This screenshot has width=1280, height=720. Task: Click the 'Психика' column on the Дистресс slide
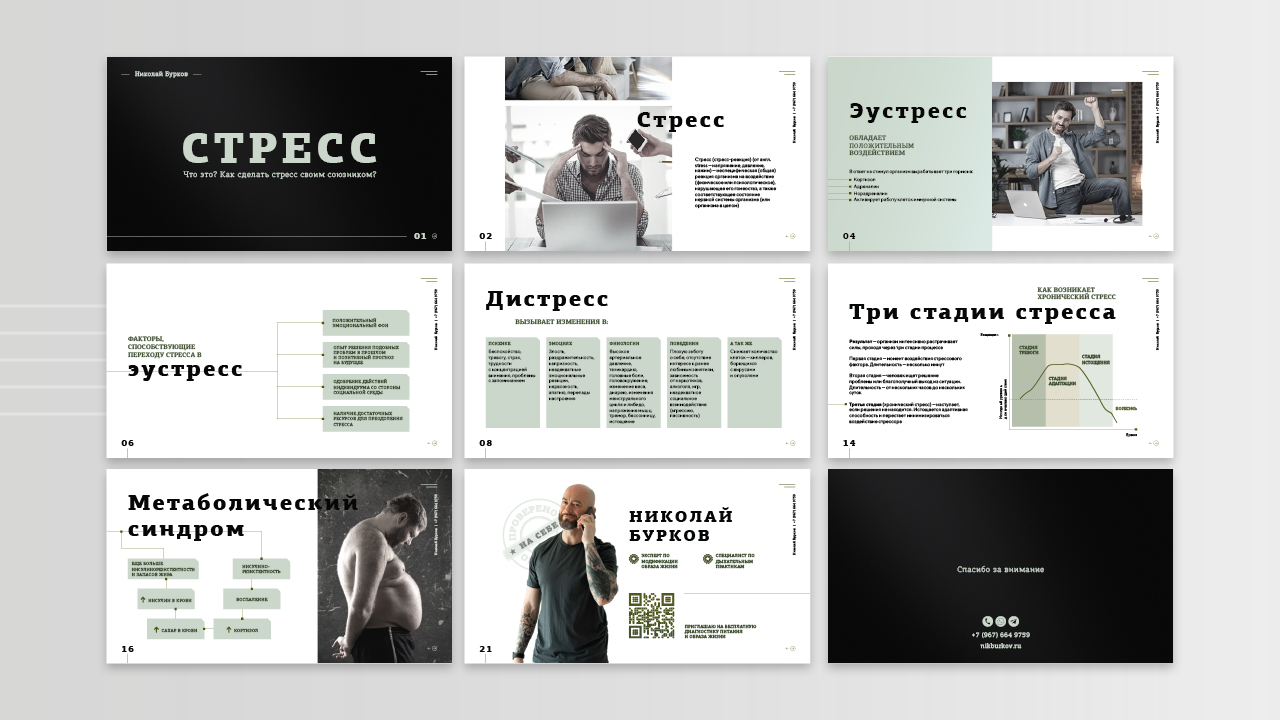click(x=512, y=383)
